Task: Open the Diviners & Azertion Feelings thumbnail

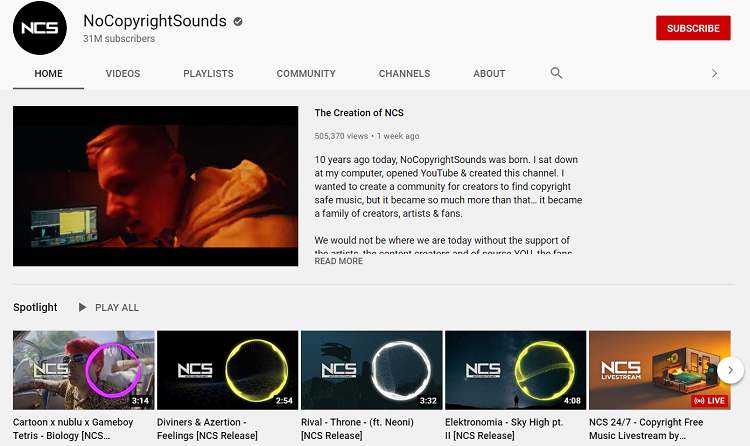Action: [228, 370]
